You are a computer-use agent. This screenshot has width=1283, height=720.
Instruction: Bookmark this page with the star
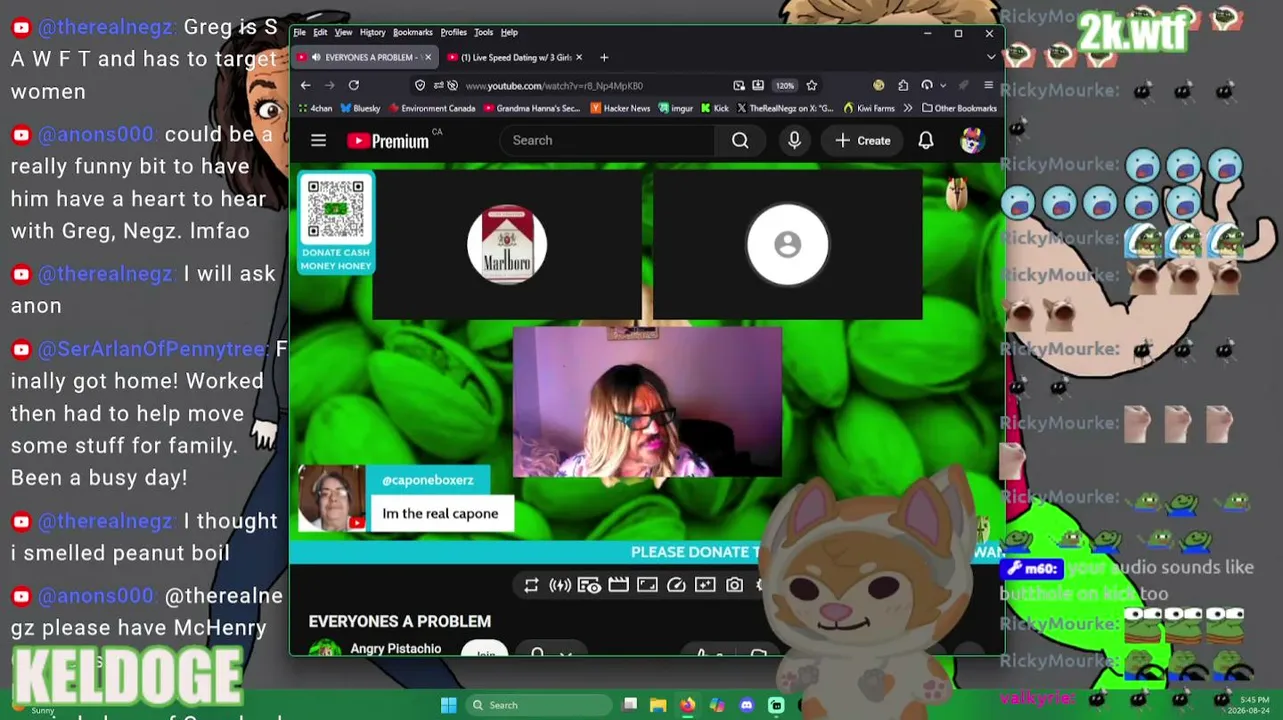tap(811, 85)
